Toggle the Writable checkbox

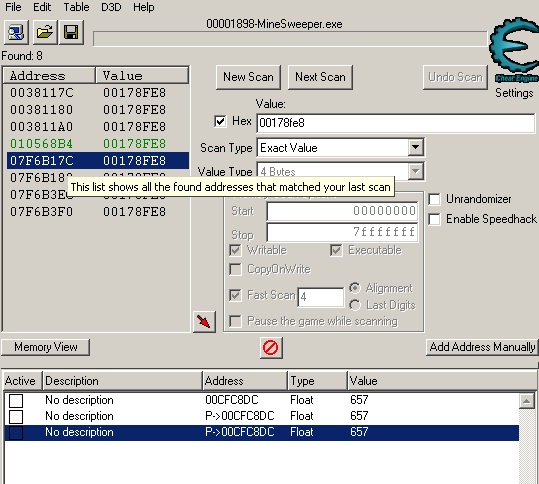coord(235,250)
